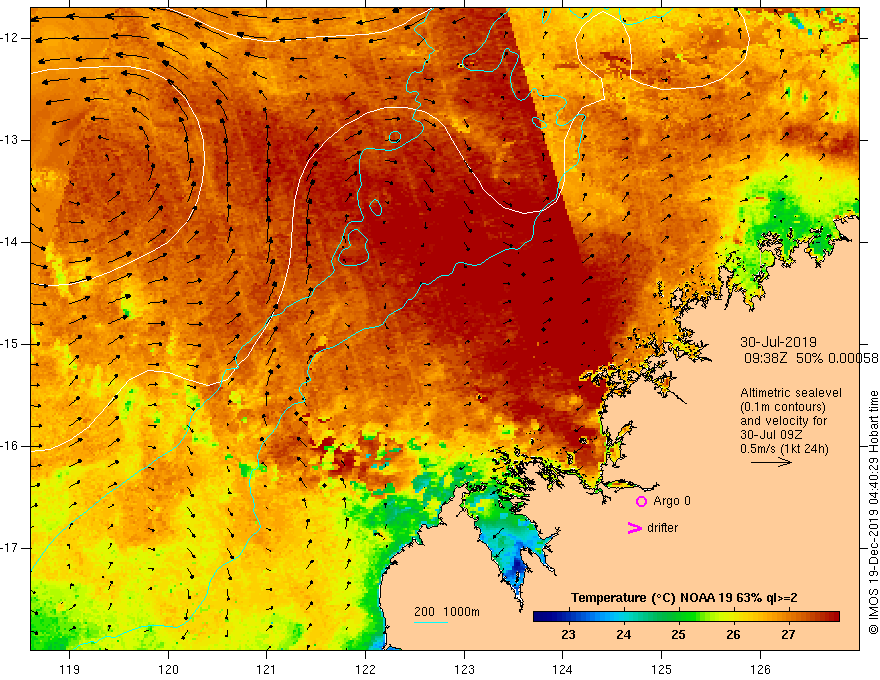
Task: Click the '30-Jul-2019' date text
Action: pyautogui.click(x=778, y=342)
